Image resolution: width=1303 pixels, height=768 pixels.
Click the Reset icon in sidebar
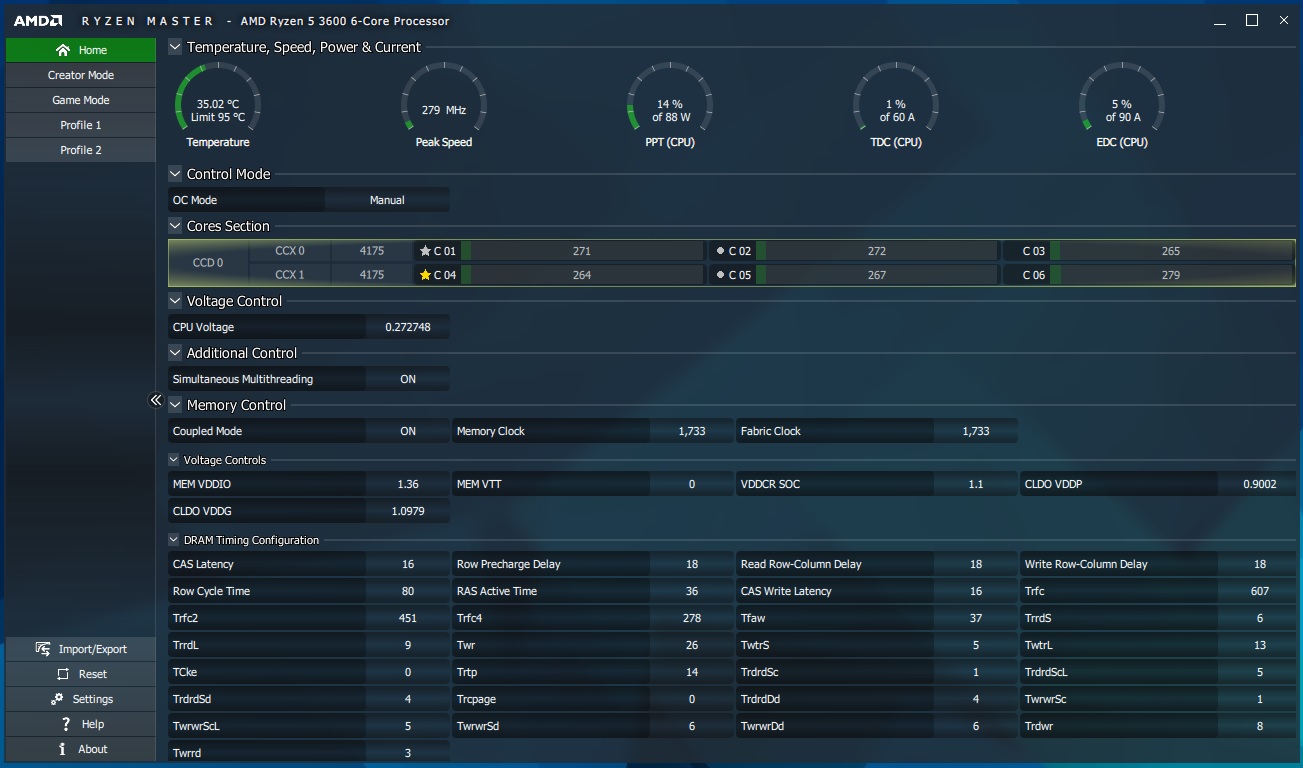63,674
